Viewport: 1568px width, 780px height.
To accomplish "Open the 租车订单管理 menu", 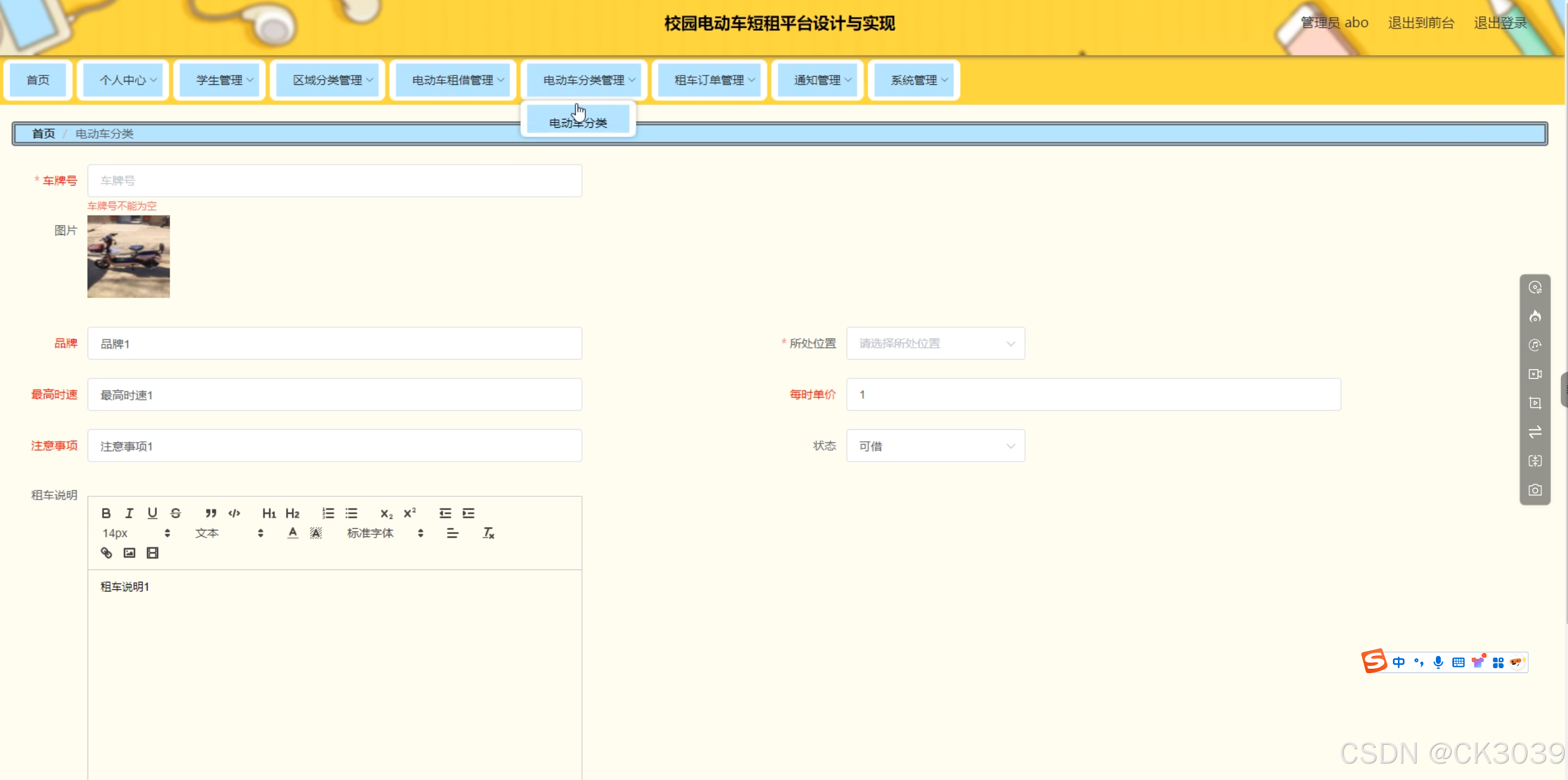I will (x=710, y=80).
